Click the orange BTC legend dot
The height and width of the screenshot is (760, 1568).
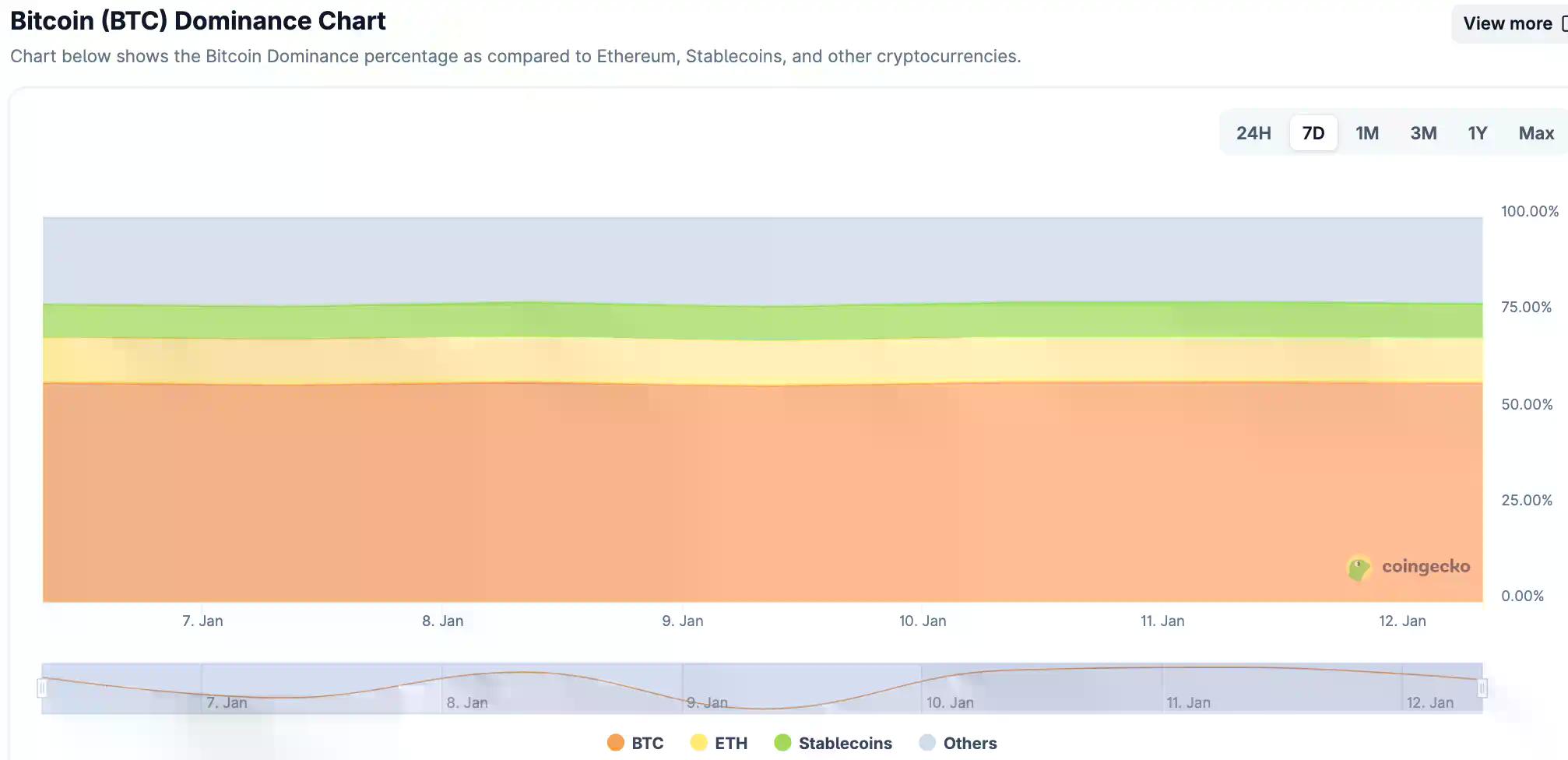pos(616,743)
